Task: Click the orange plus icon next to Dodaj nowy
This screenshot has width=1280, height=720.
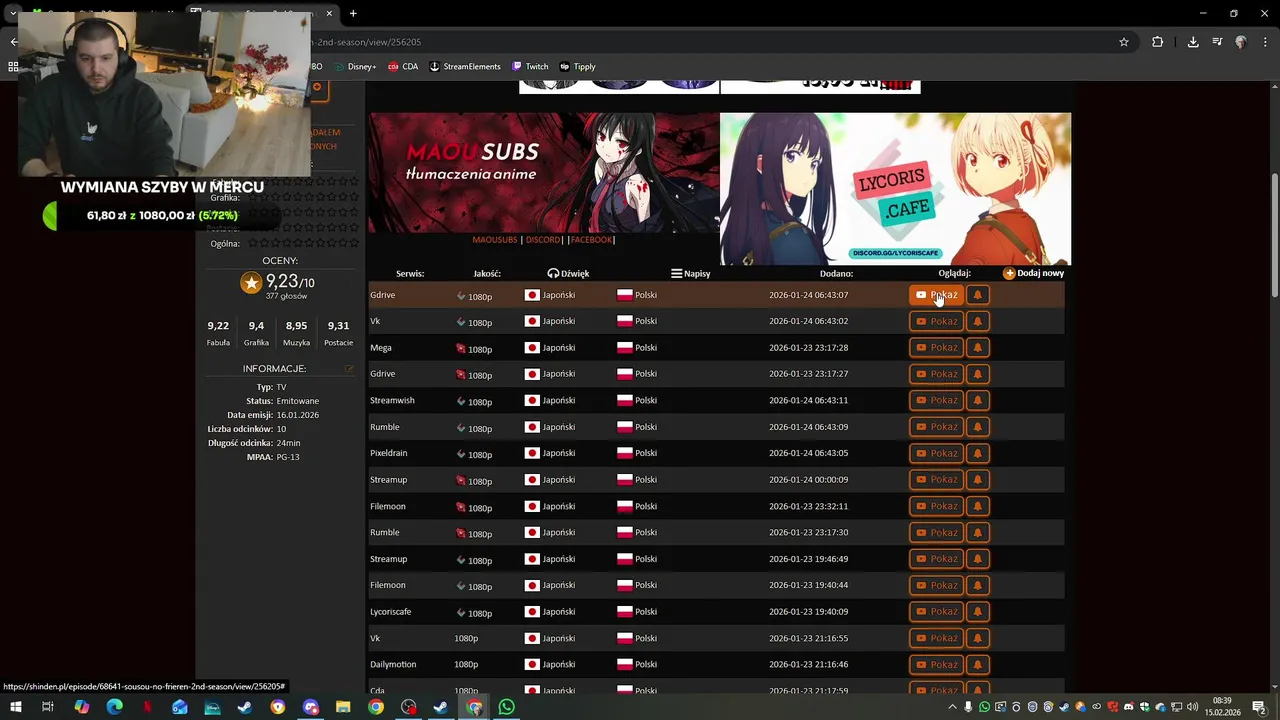Action: 1009,273
